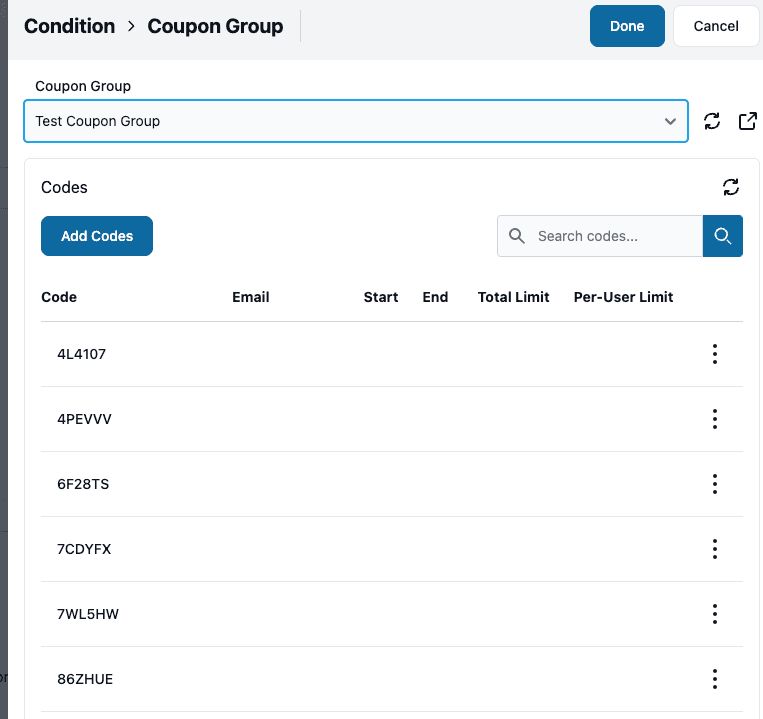The width and height of the screenshot is (763, 719).
Task: Refresh the coupon group list
Action: (711, 121)
